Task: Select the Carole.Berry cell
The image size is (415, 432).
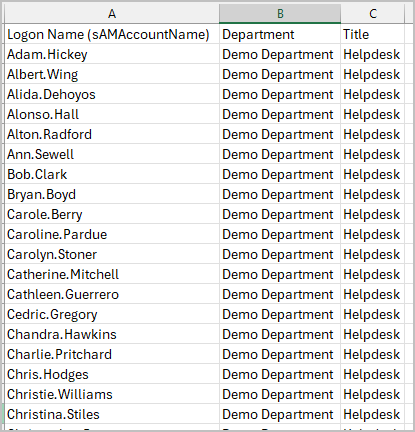Action: pyautogui.click(x=112, y=214)
